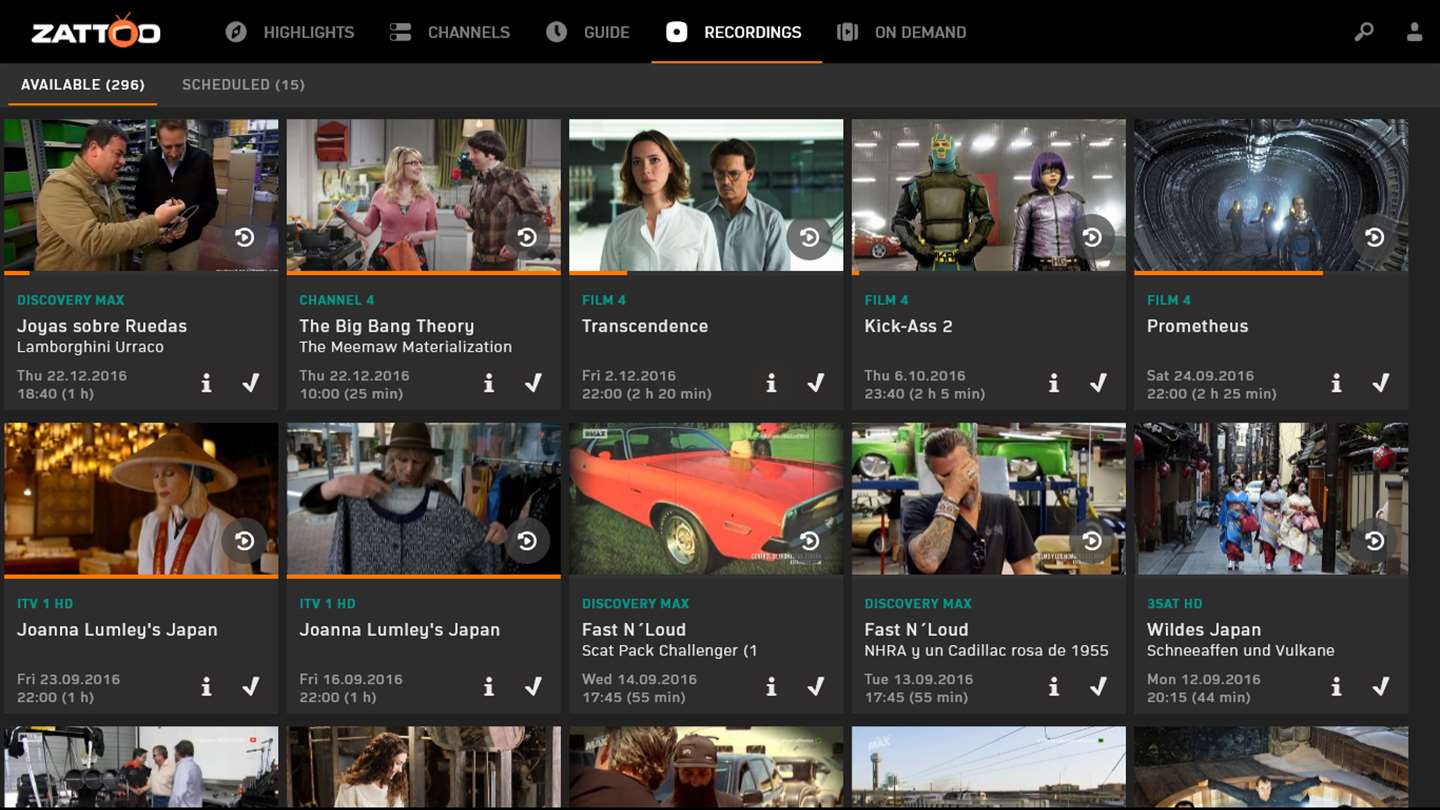Open the Guide tab
The image size is (1440, 810).
[x=588, y=32]
